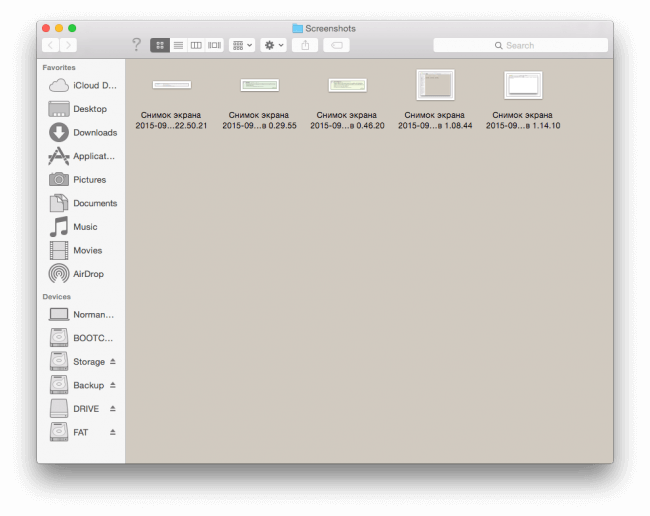Go back with the left arrow button
Screen dimensions: 650x516
click(x=51, y=45)
